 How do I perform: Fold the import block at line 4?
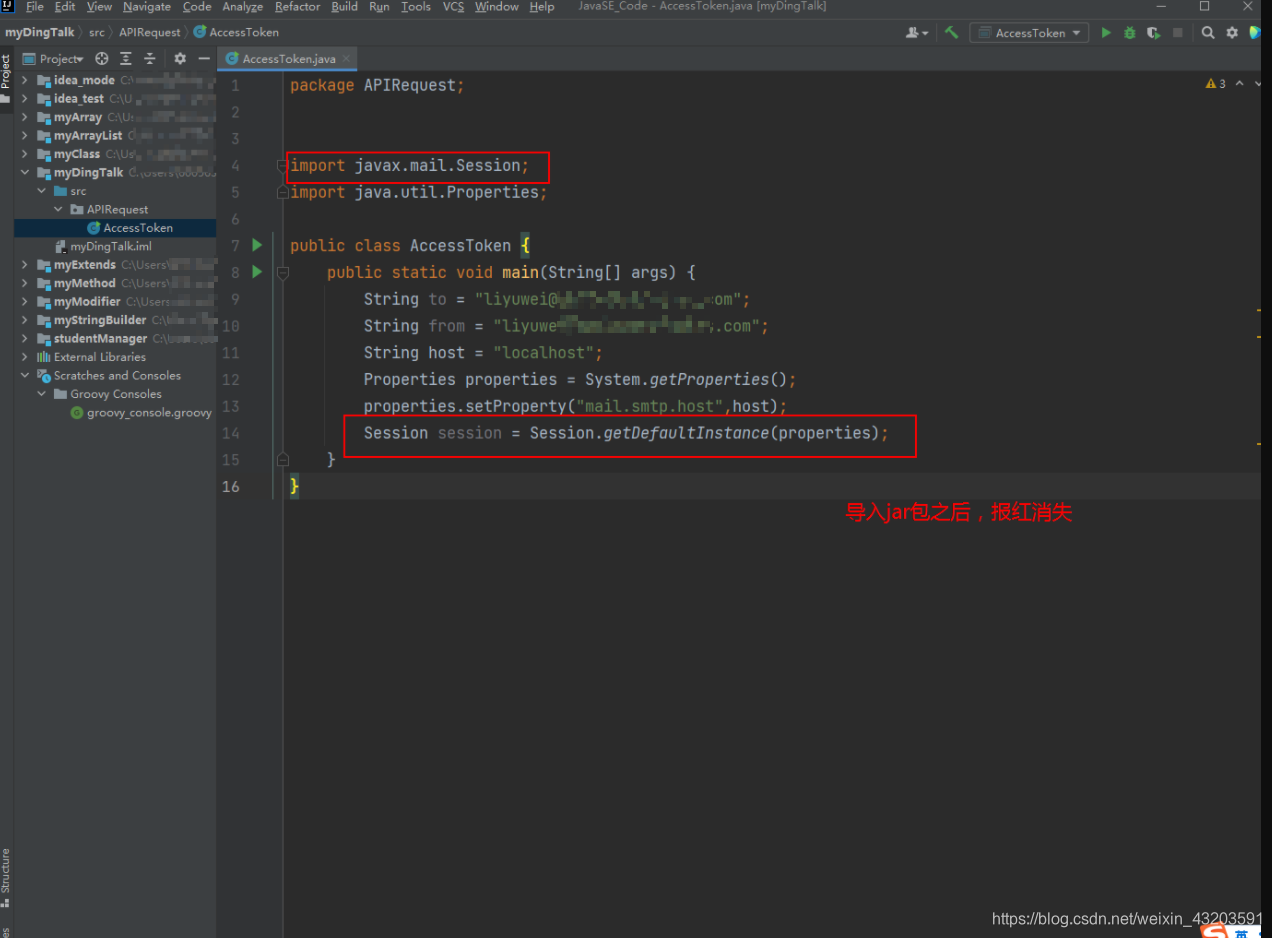tap(283, 165)
